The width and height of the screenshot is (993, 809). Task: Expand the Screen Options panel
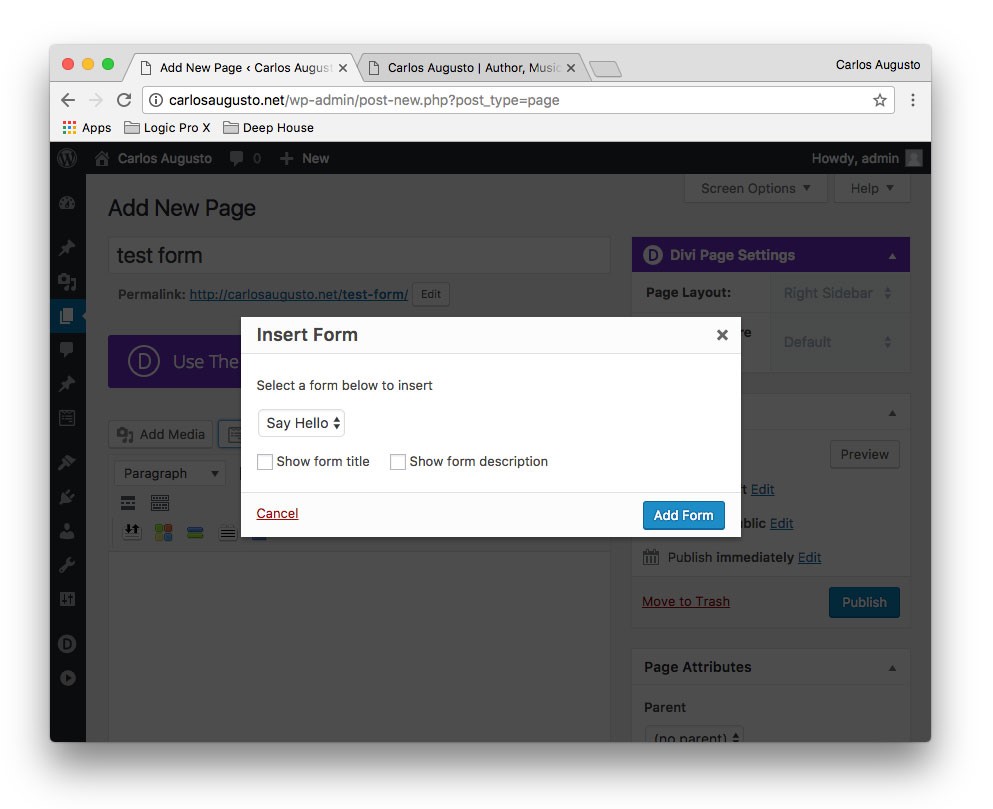756,188
